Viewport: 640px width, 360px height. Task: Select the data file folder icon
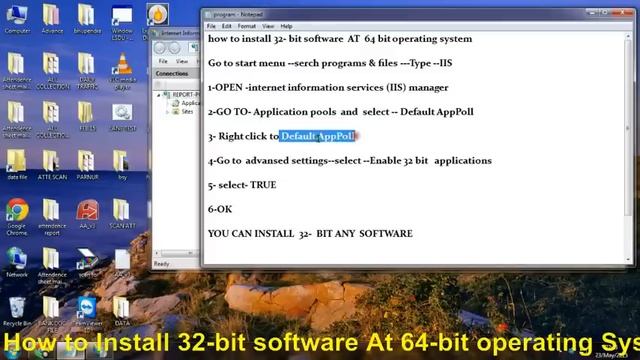tap(17, 164)
